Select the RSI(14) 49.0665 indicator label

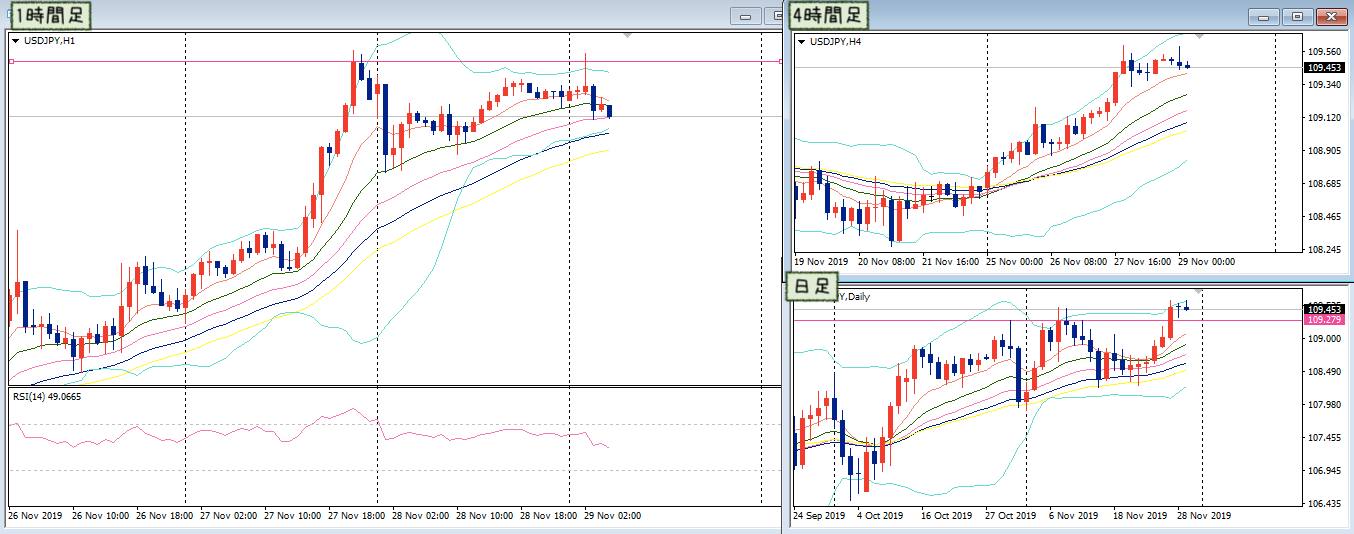click(47, 396)
